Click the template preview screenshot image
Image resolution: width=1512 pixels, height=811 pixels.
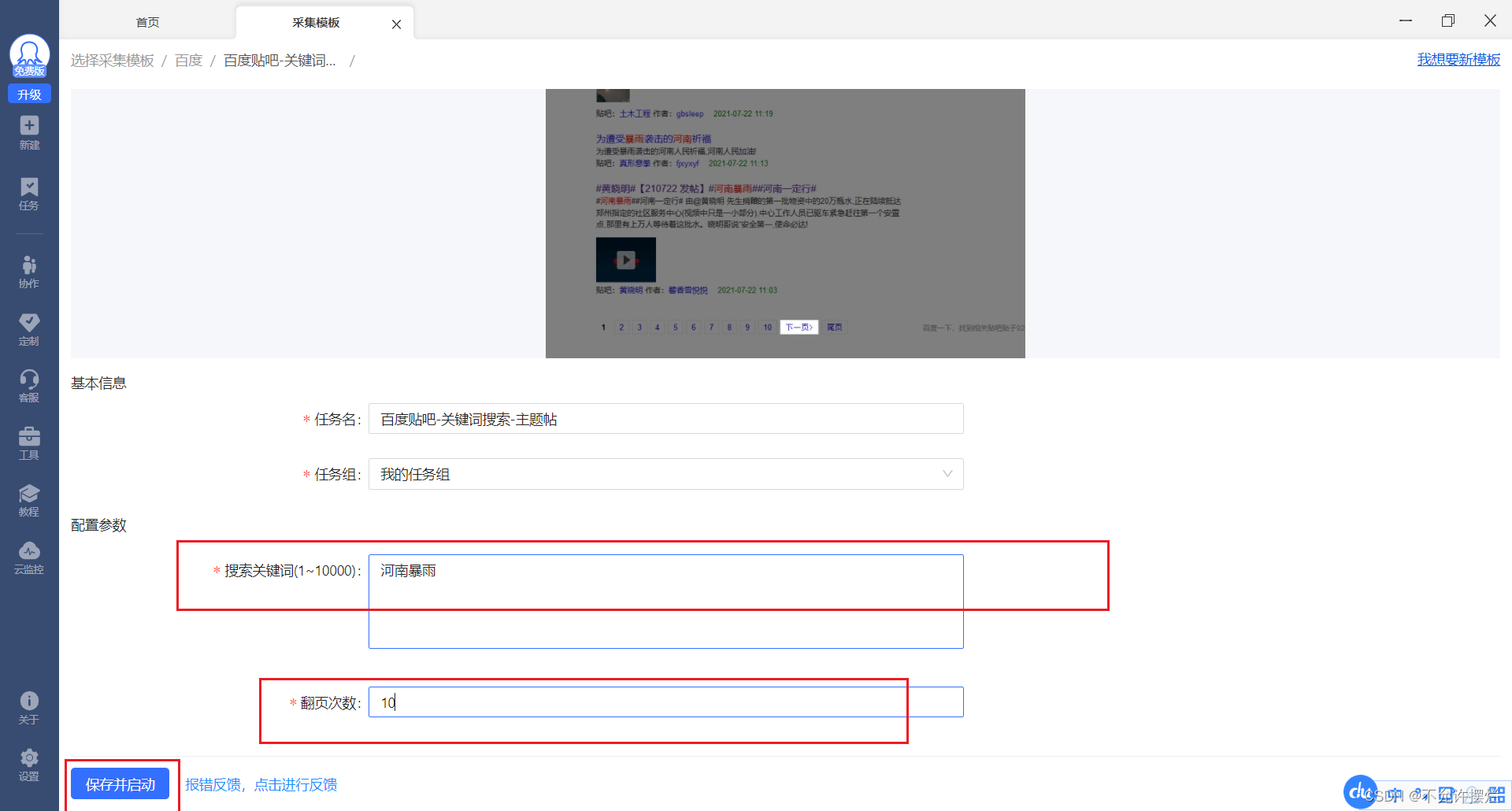[x=785, y=224]
